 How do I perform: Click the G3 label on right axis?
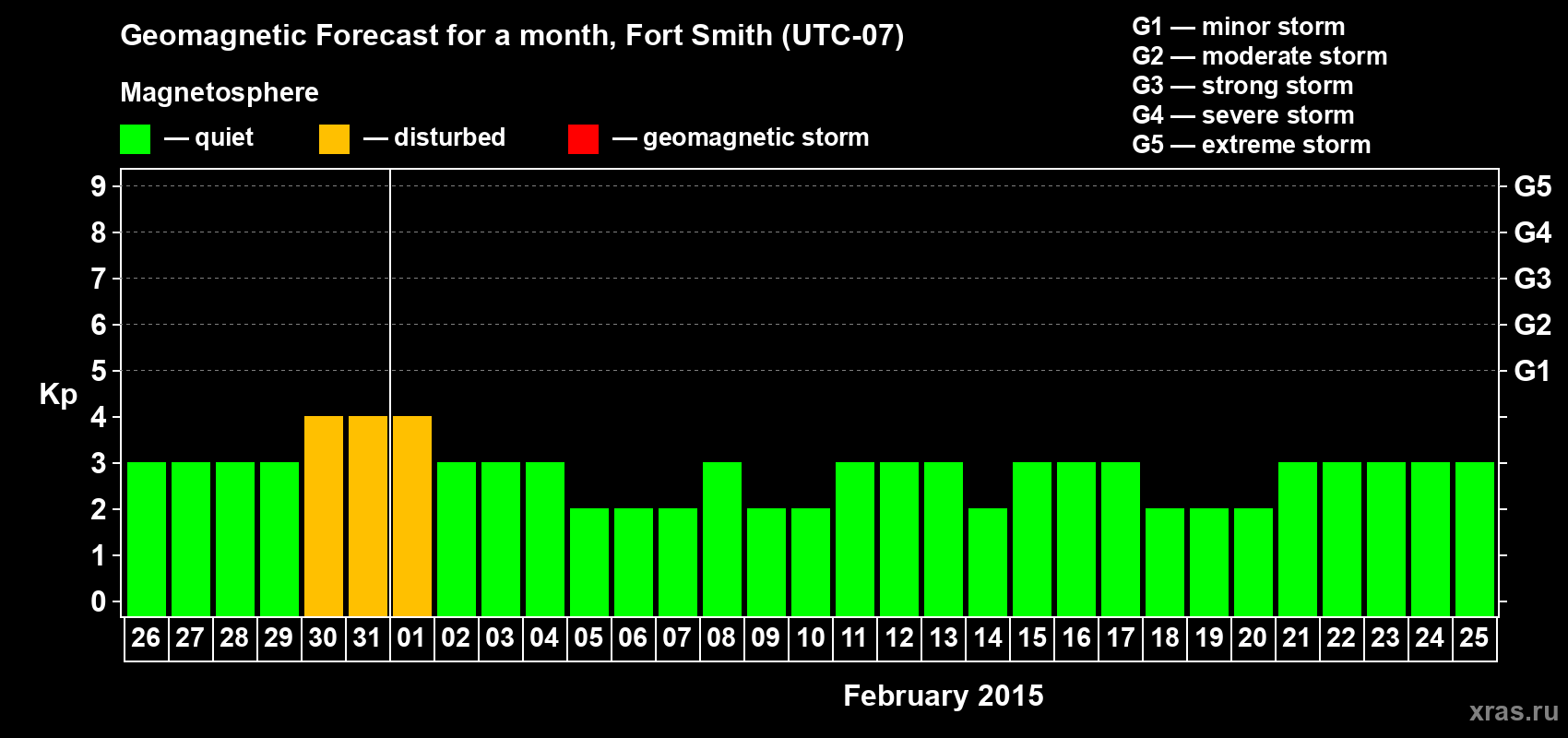point(1532,279)
